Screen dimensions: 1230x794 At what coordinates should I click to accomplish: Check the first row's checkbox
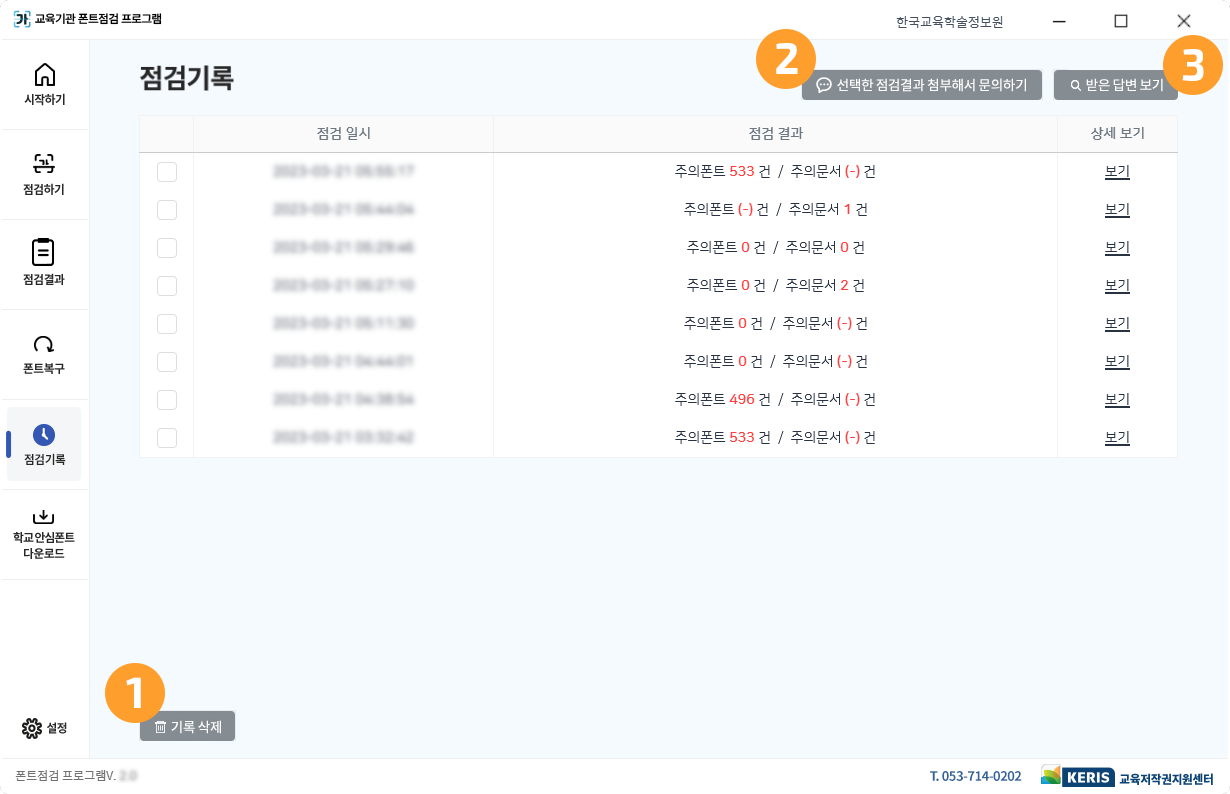coord(166,171)
